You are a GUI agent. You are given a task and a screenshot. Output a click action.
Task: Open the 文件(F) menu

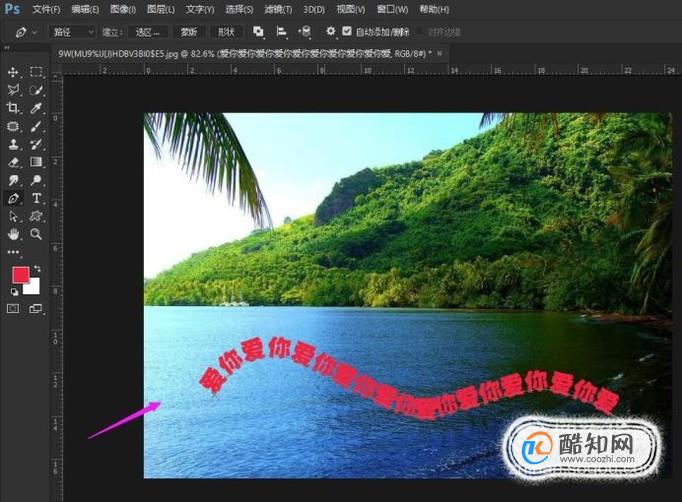tap(46, 9)
